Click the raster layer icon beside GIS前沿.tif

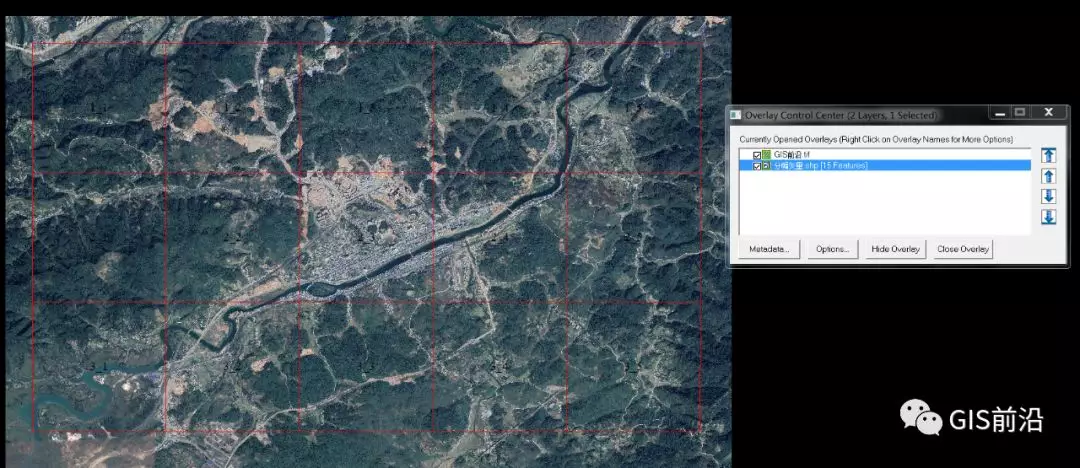point(767,155)
